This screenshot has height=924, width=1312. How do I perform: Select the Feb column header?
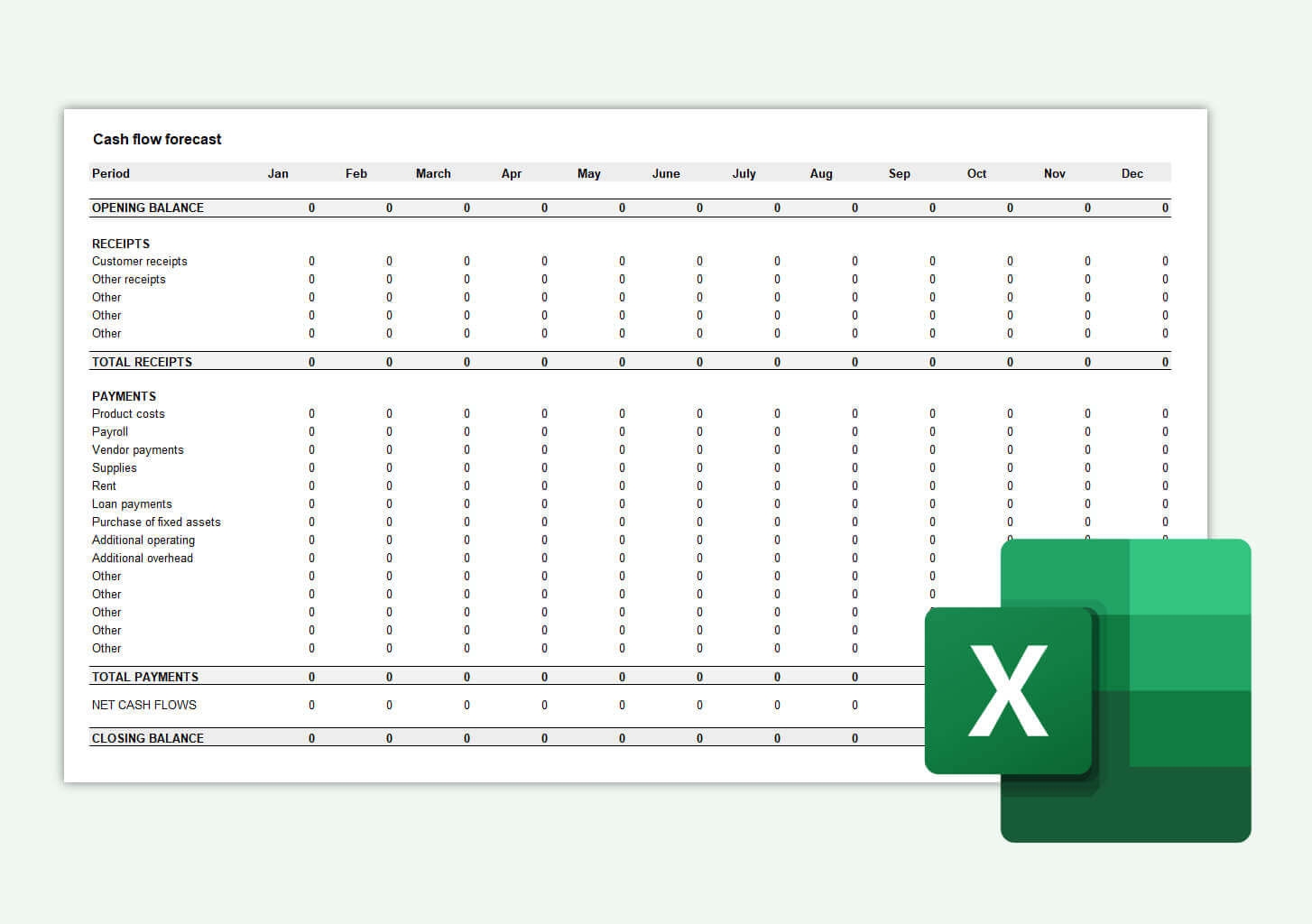[356, 173]
